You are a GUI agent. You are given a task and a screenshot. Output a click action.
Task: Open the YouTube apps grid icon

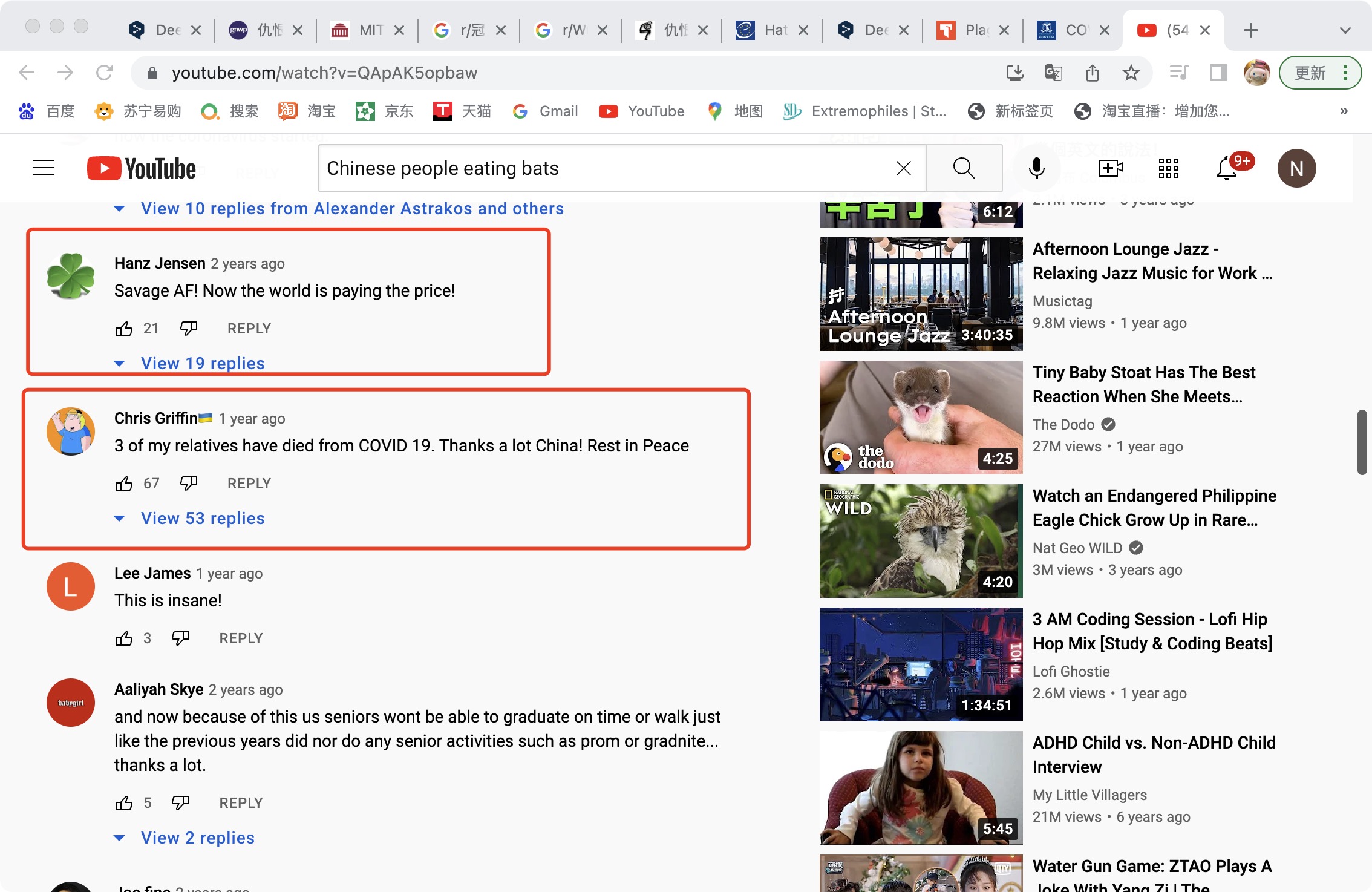[1168, 168]
